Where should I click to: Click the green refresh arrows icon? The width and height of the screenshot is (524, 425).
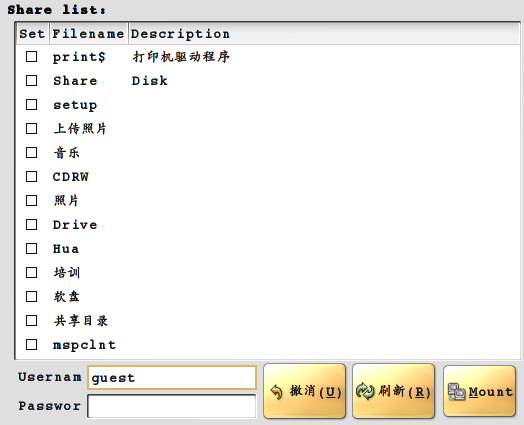coord(365,391)
